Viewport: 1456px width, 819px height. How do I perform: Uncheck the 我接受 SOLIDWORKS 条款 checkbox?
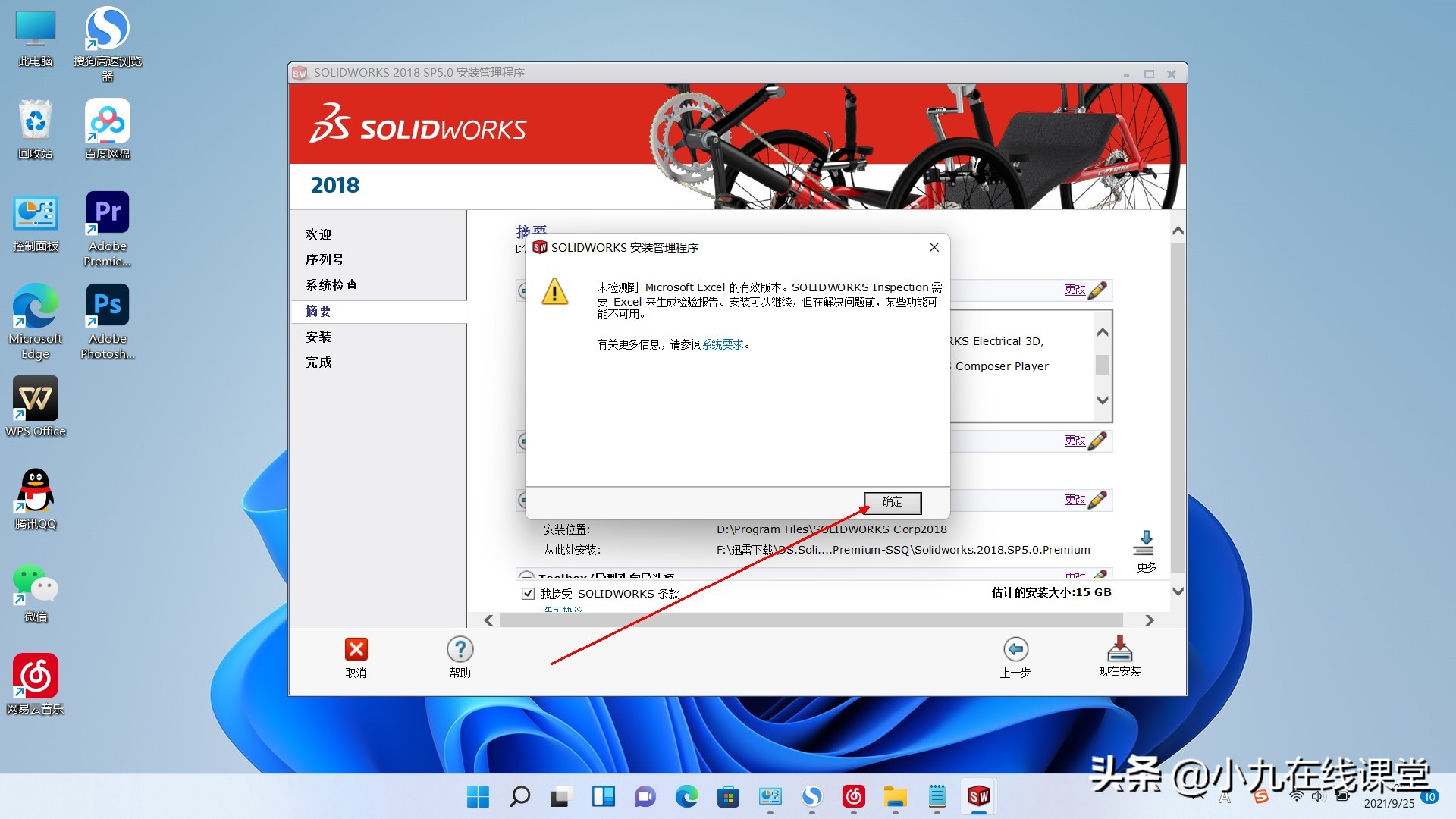pyautogui.click(x=528, y=593)
